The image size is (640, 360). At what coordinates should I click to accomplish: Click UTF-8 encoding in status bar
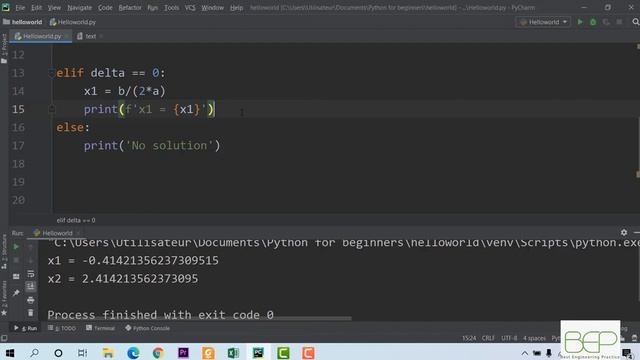pos(509,338)
